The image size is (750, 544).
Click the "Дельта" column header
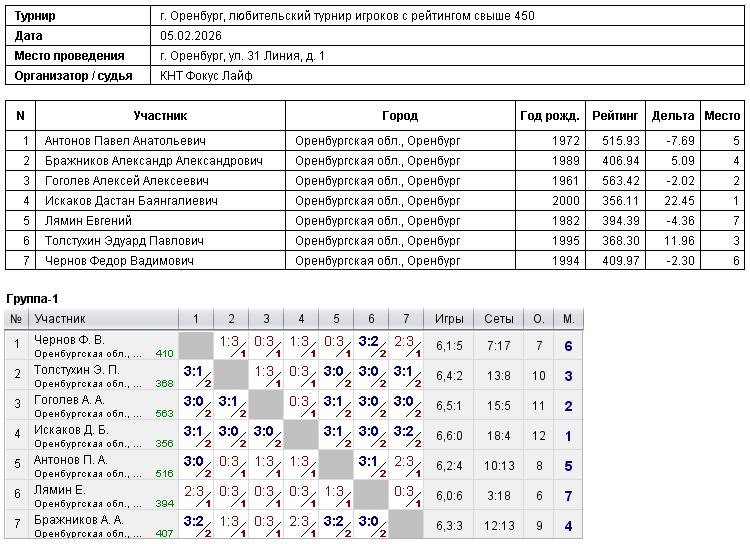(672, 116)
